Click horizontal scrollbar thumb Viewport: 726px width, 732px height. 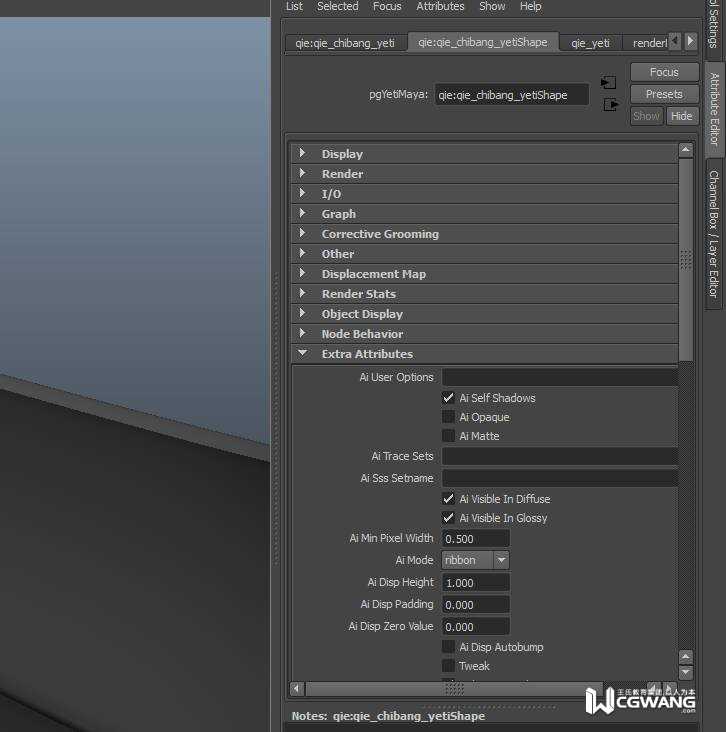click(x=454, y=689)
